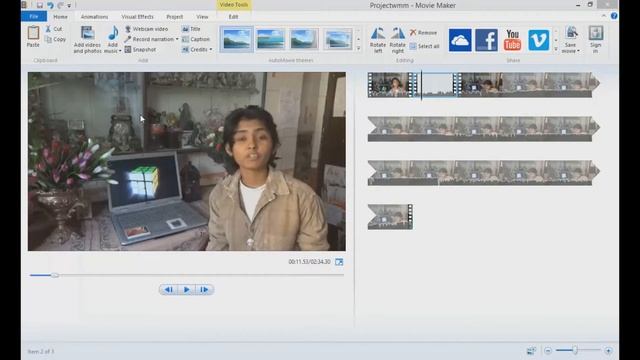Select the last short clip on storyboard
The height and width of the screenshot is (360, 640).
390,217
